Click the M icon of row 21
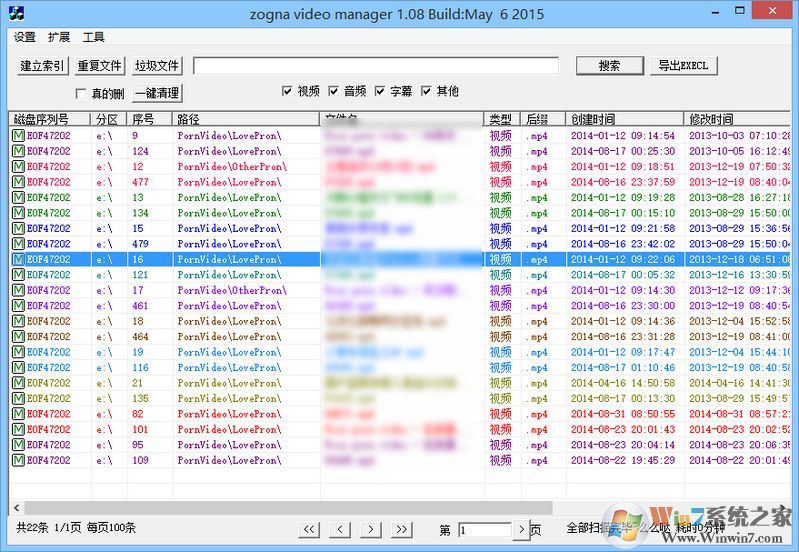This screenshot has height=552, width=799. point(18,383)
